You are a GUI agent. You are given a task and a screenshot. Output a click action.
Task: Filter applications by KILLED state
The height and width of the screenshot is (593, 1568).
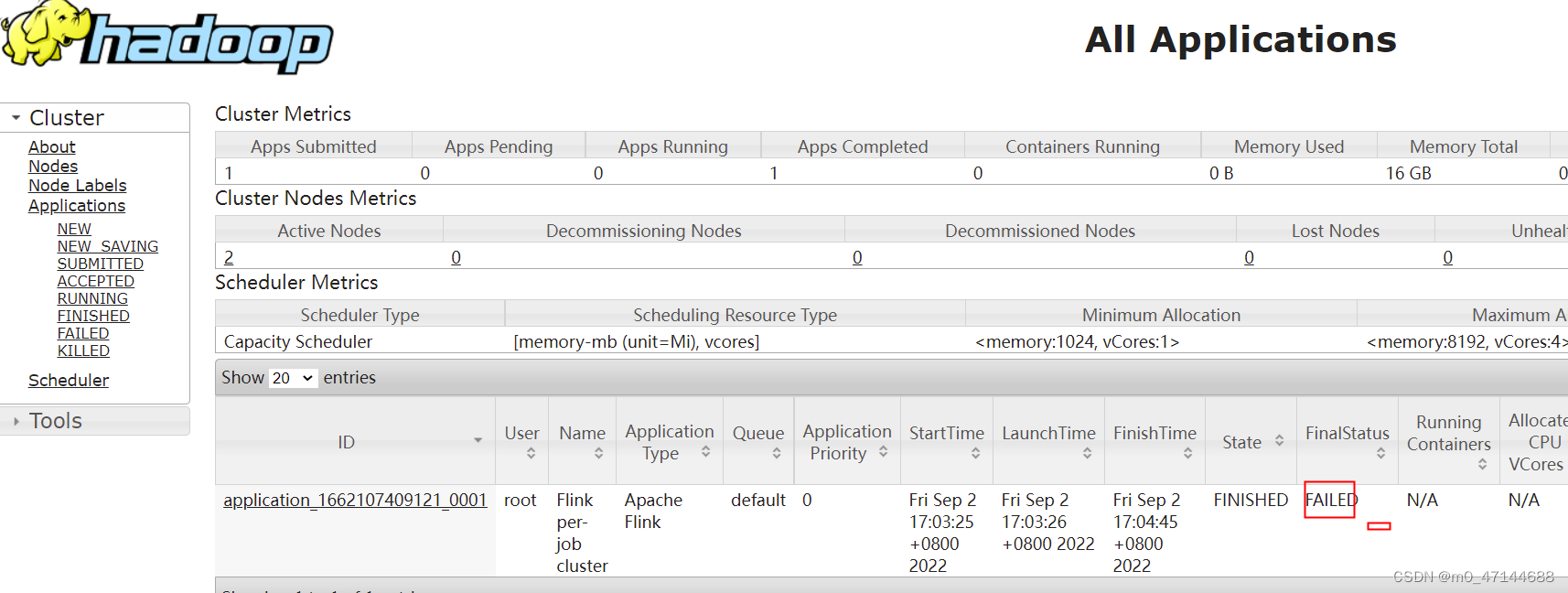click(x=83, y=350)
